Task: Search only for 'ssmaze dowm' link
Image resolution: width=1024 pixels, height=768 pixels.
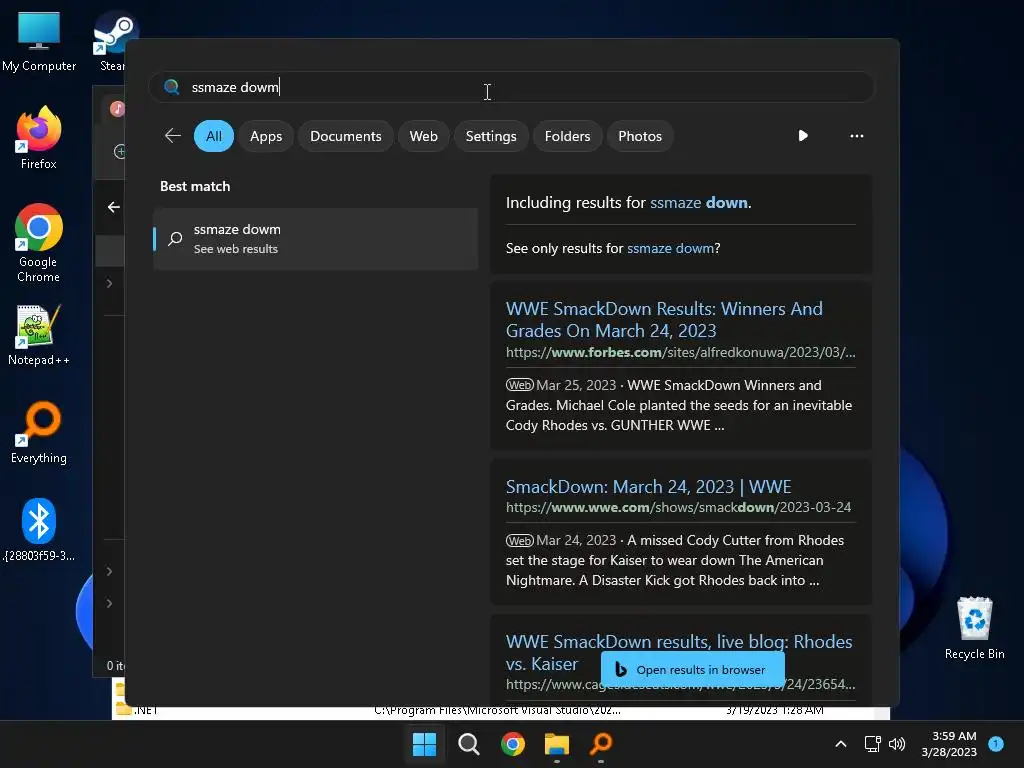Action: 670,248
